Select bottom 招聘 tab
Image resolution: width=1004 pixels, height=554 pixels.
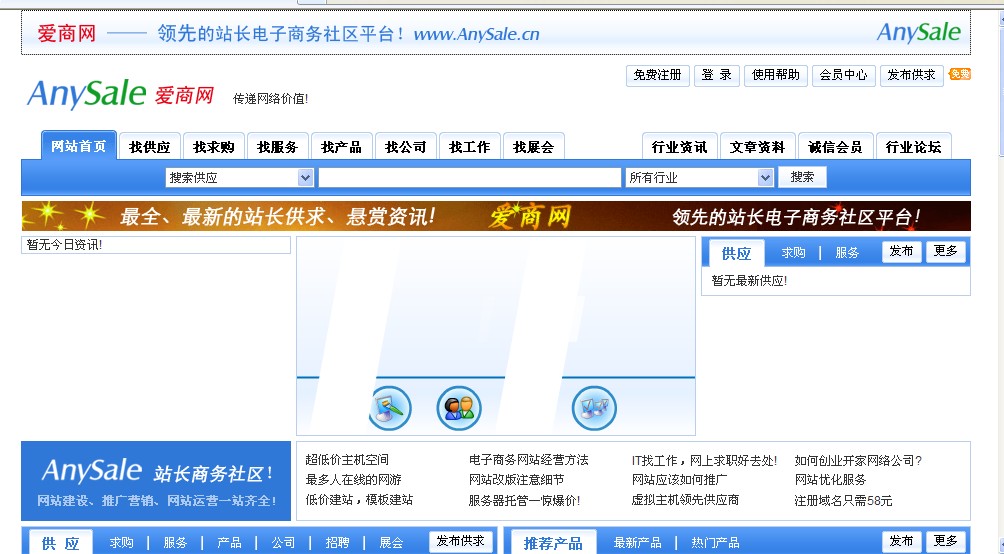[337, 542]
